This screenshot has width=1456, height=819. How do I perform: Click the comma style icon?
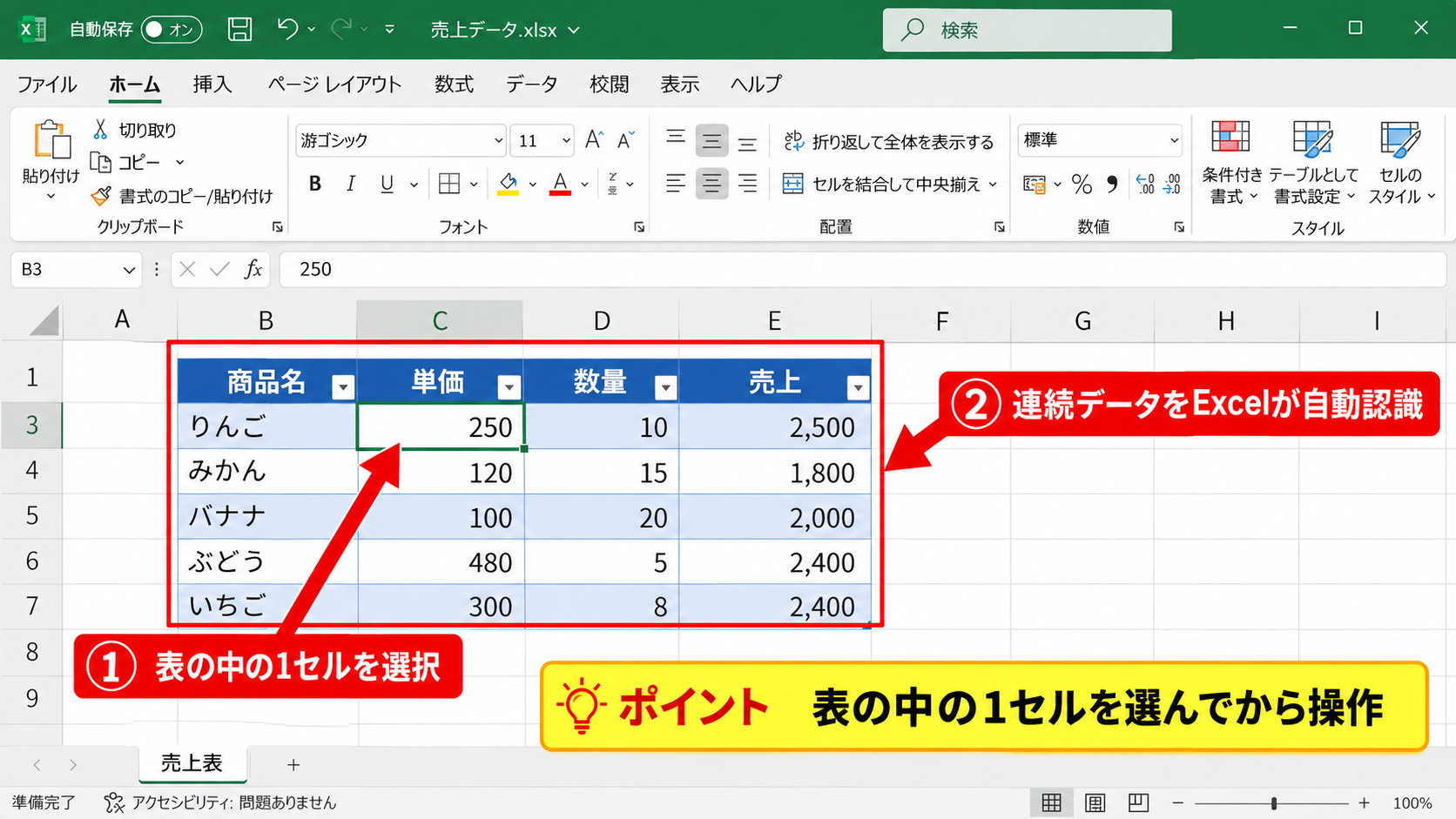point(1112,184)
